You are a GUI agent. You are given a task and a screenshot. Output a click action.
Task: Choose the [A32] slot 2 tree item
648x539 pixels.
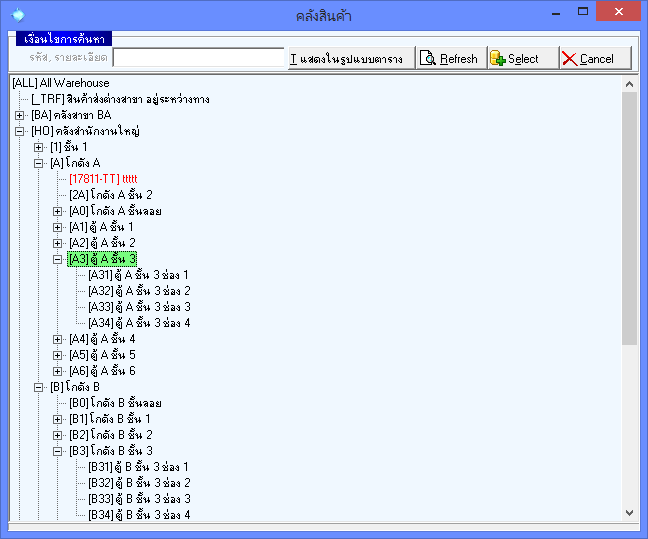[x=139, y=291]
